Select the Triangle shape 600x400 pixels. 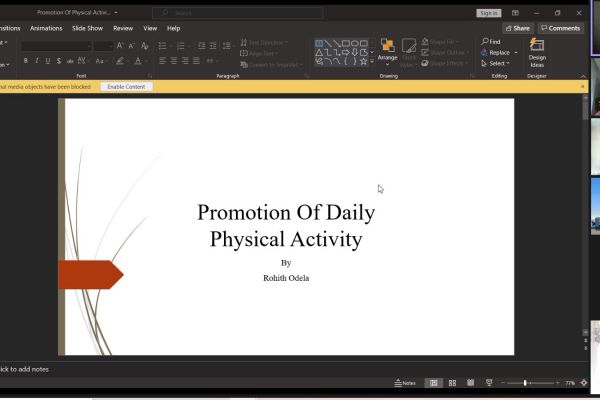coord(319,52)
